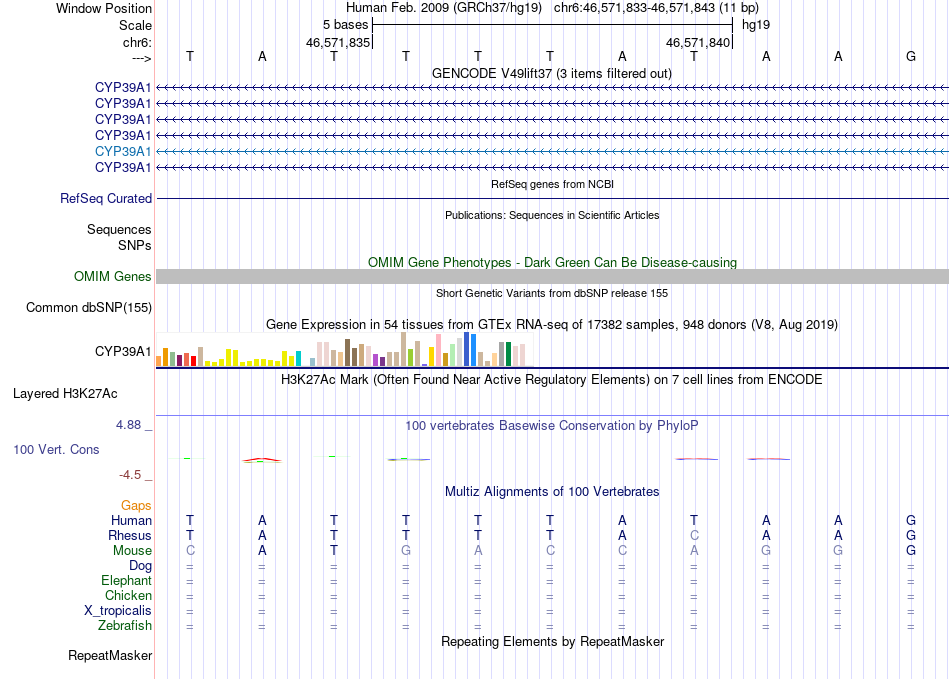Click the 100 Vert. Cons label

pyautogui.click(x=56, y=449)
